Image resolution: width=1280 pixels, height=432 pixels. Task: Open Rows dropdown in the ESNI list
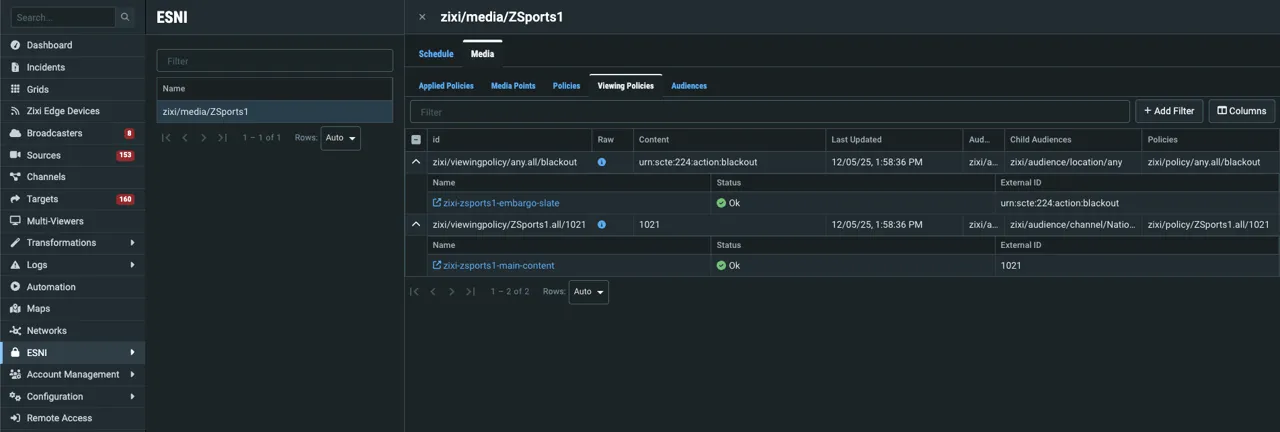tap(340, 138)
